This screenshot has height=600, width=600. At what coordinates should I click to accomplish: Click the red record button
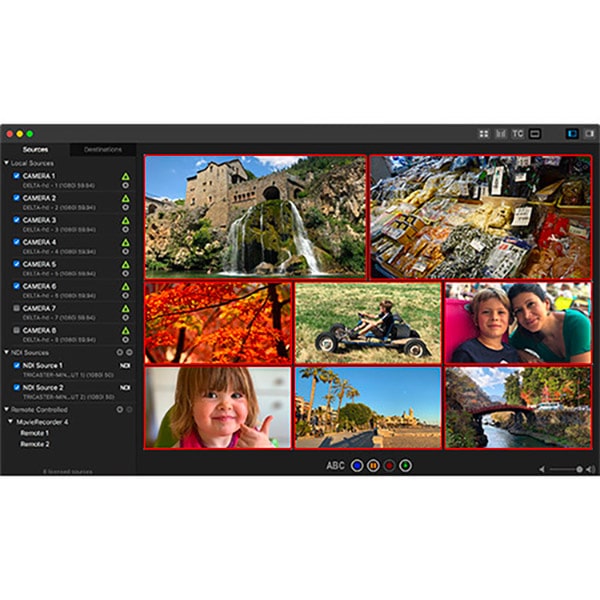(x=389, y=465)
